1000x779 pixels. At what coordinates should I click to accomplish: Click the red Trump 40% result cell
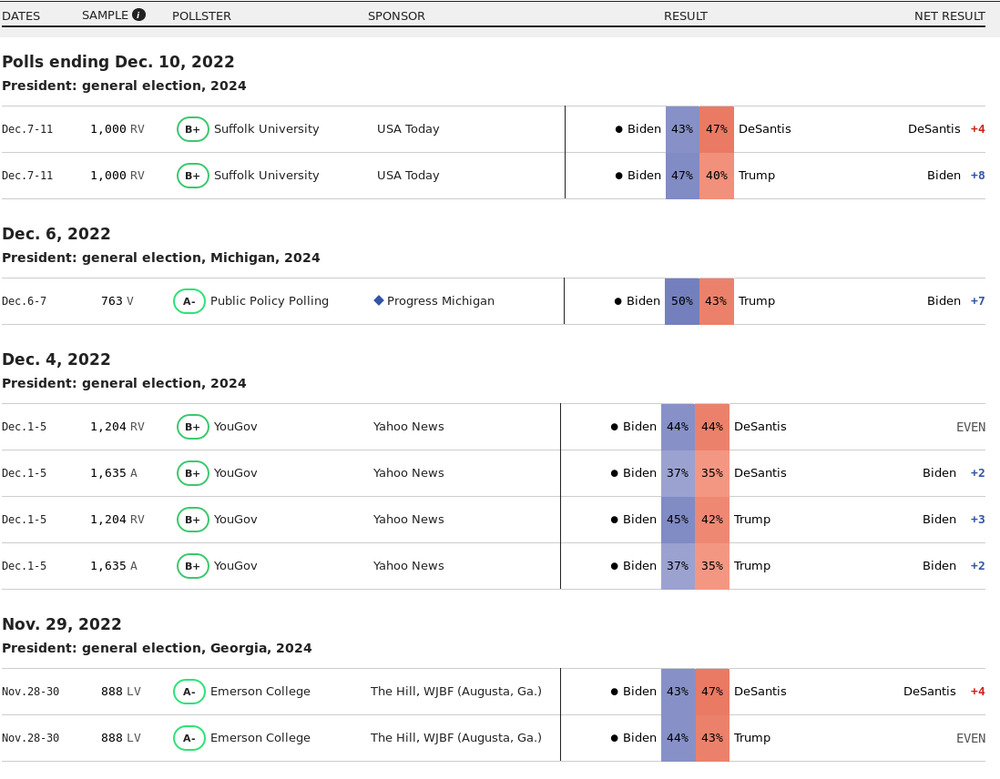716,175
